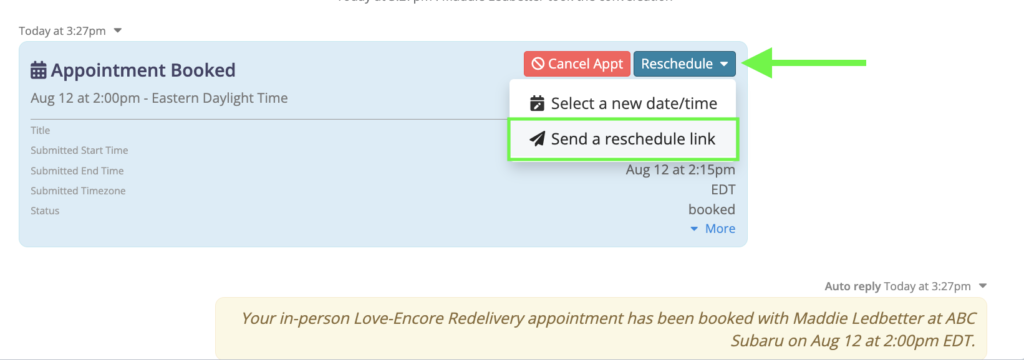
Task: Click the booked status value
Action: [712, 210]
